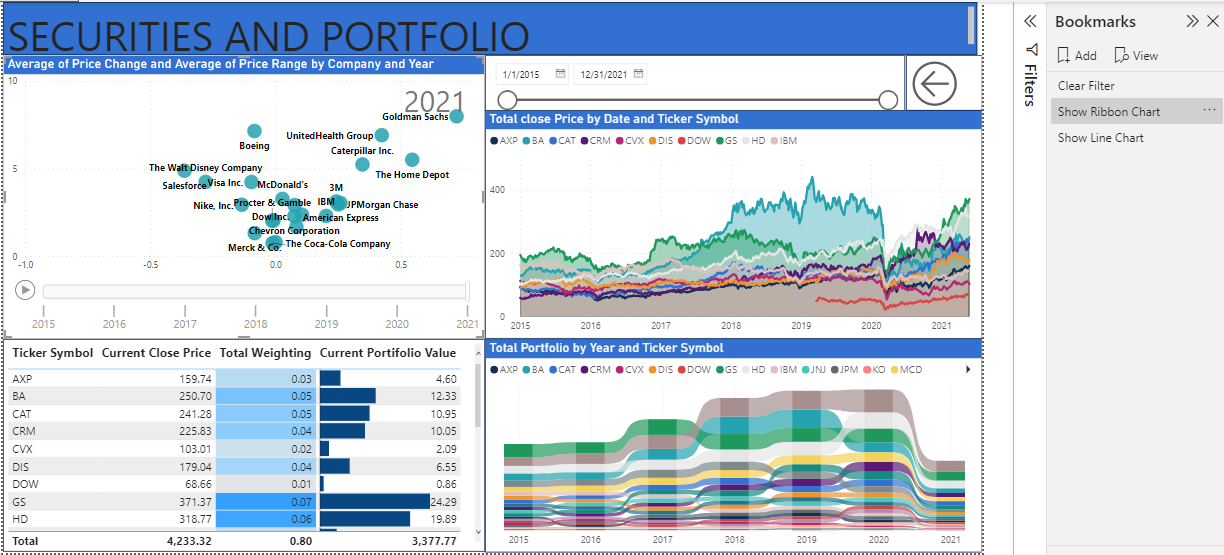Add a new bookmark
The image size is (1224, 555).
pos(1077,56)
